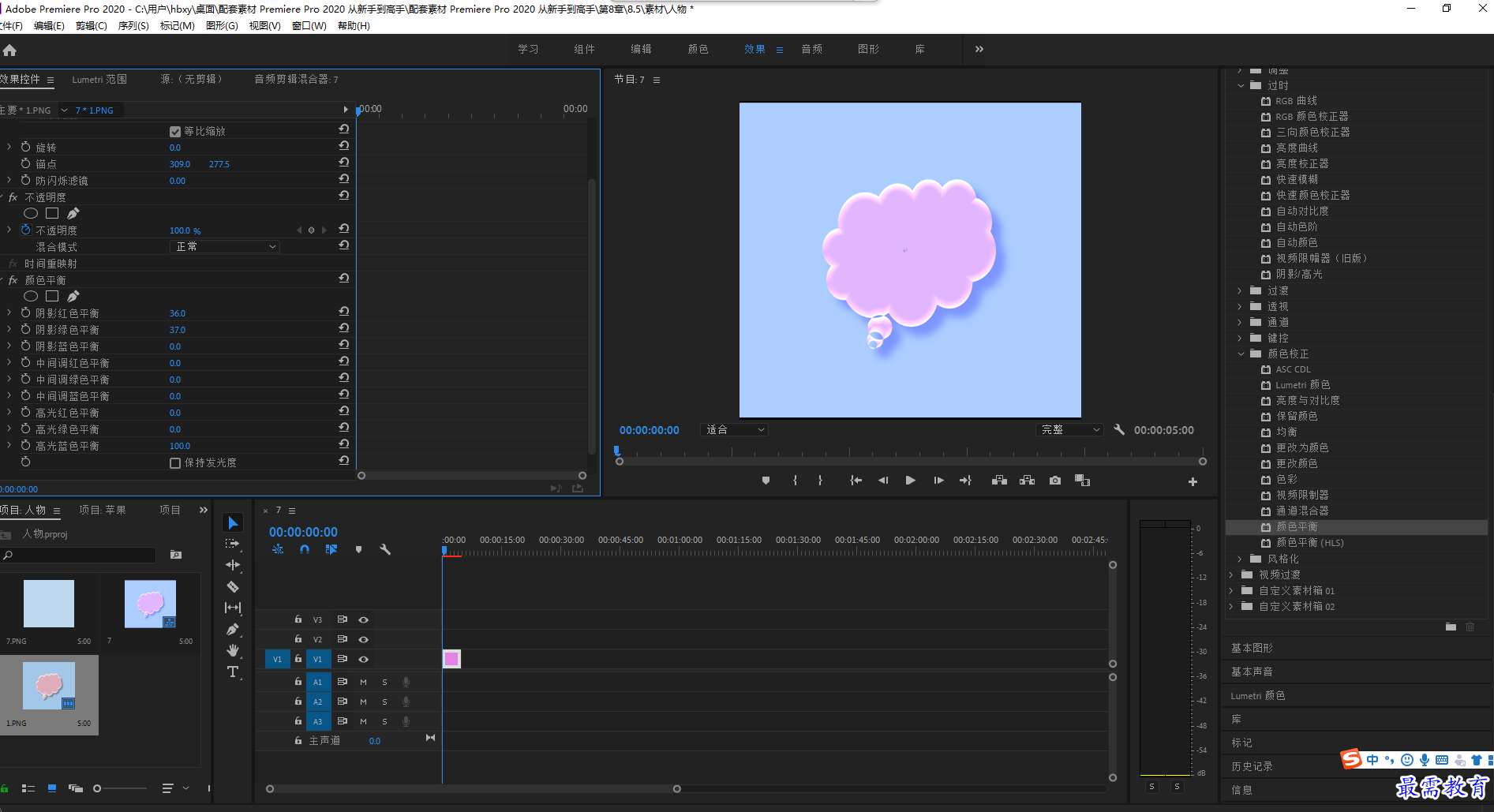Toggle lock on V2 track
1494x812 pixels.
coord(298,639)
